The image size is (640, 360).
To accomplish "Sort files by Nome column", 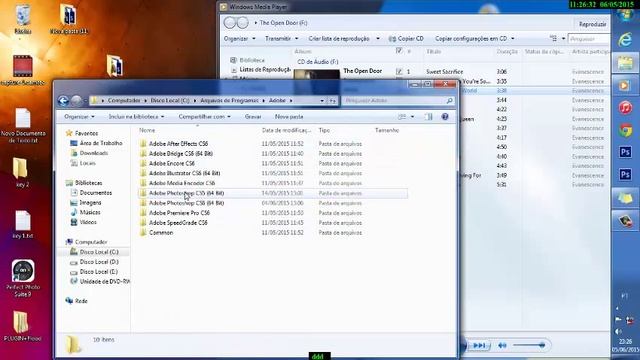I will click(147, 130).
